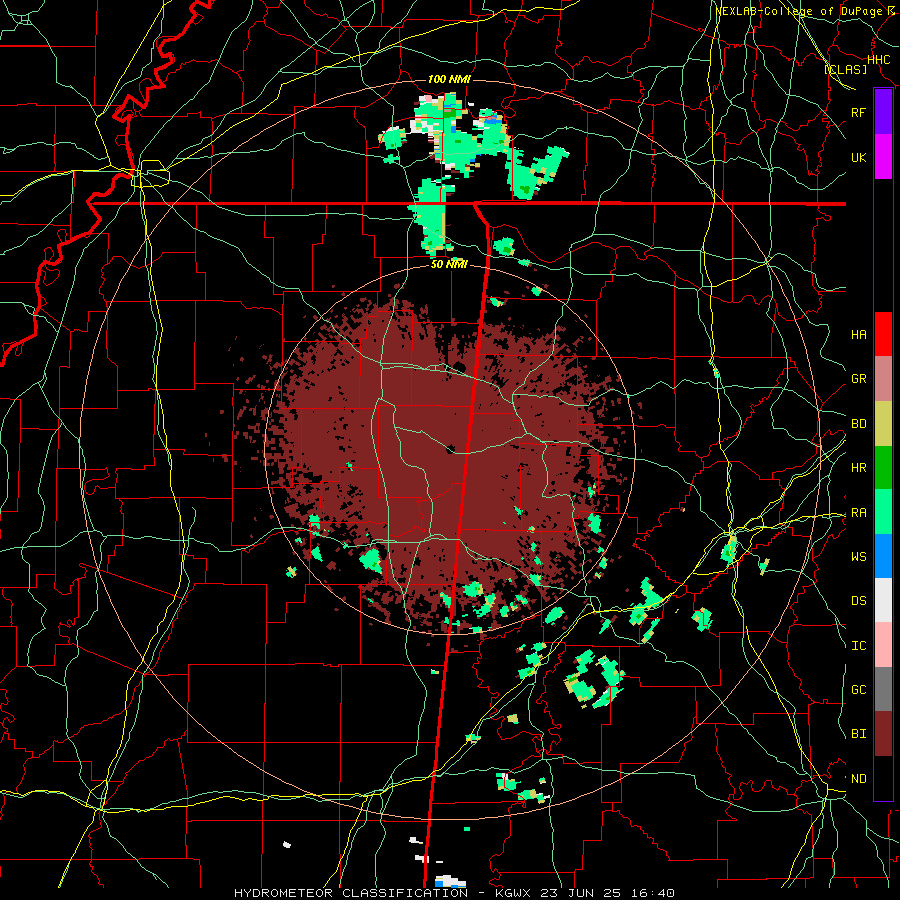
Task: Click the DS legend label
Action: [x=859, y=601]
